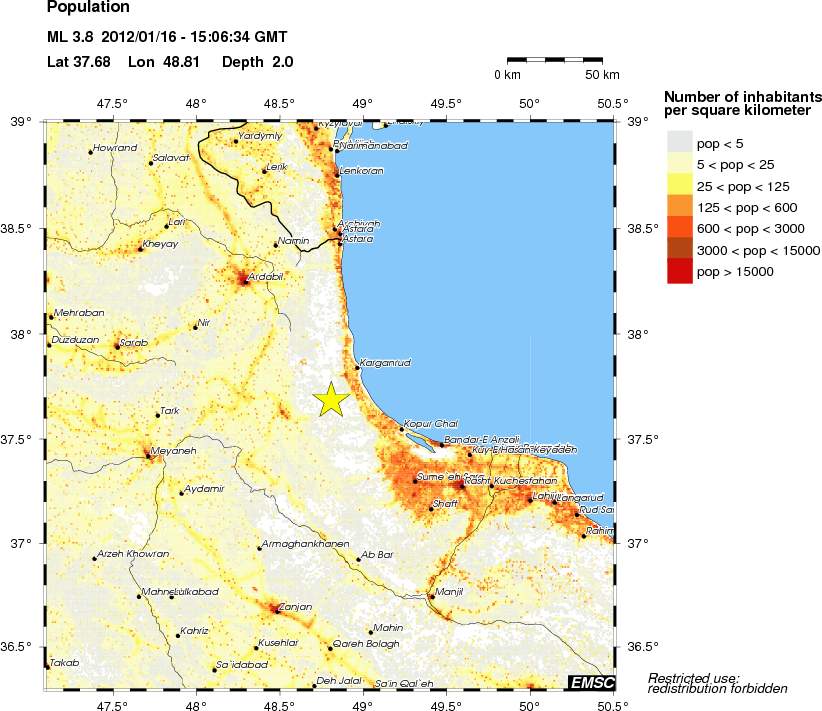Select the Kopur Chal label
This screenshot has width=822, height=711.
[431, 423]
